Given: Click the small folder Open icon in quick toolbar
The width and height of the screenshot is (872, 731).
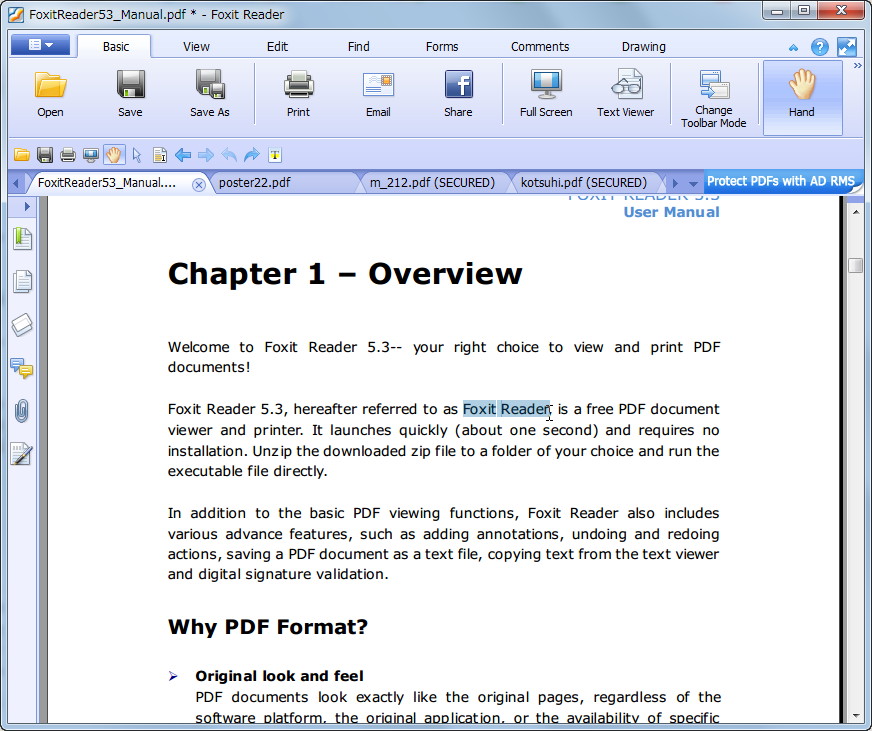Looking at the screenshot, I should point(22,155).
